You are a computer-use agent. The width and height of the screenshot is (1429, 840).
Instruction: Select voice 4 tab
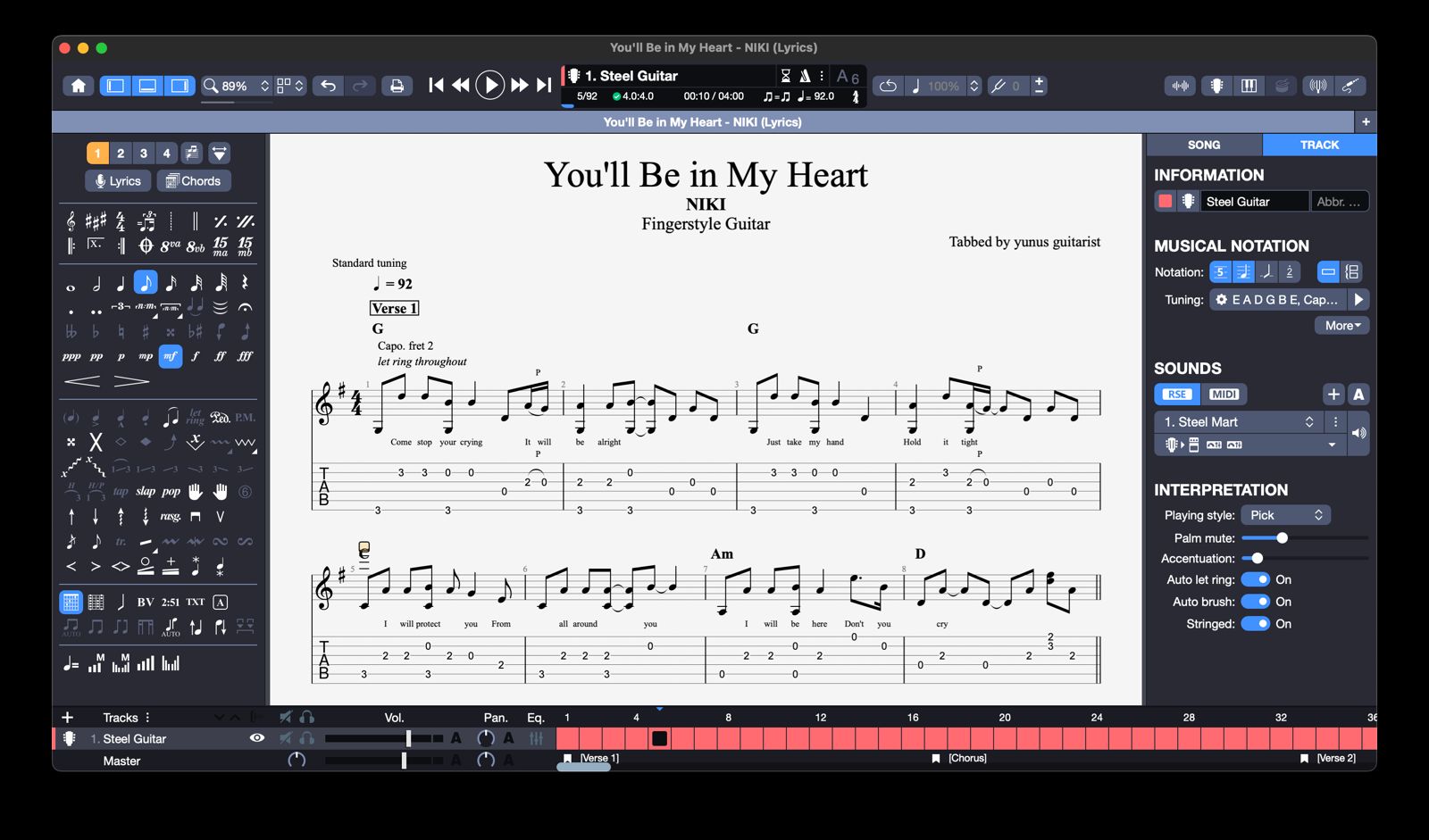click(x=166, y=153)
